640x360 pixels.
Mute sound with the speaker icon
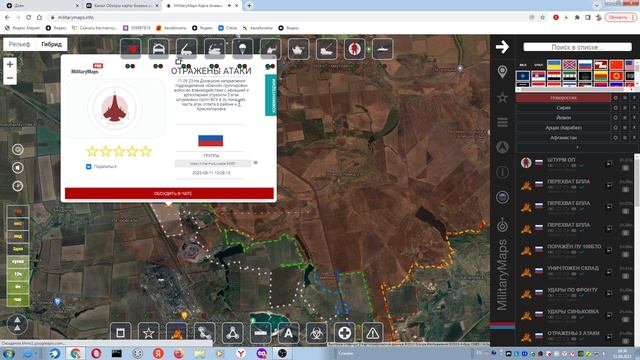point(18,168)
